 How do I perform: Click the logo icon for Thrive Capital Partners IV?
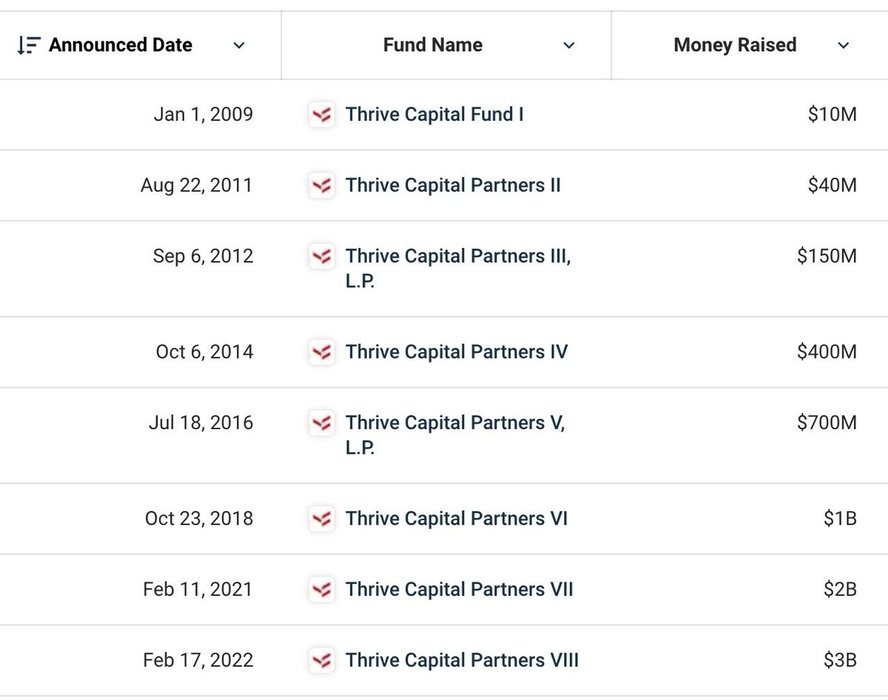point(321,352)
